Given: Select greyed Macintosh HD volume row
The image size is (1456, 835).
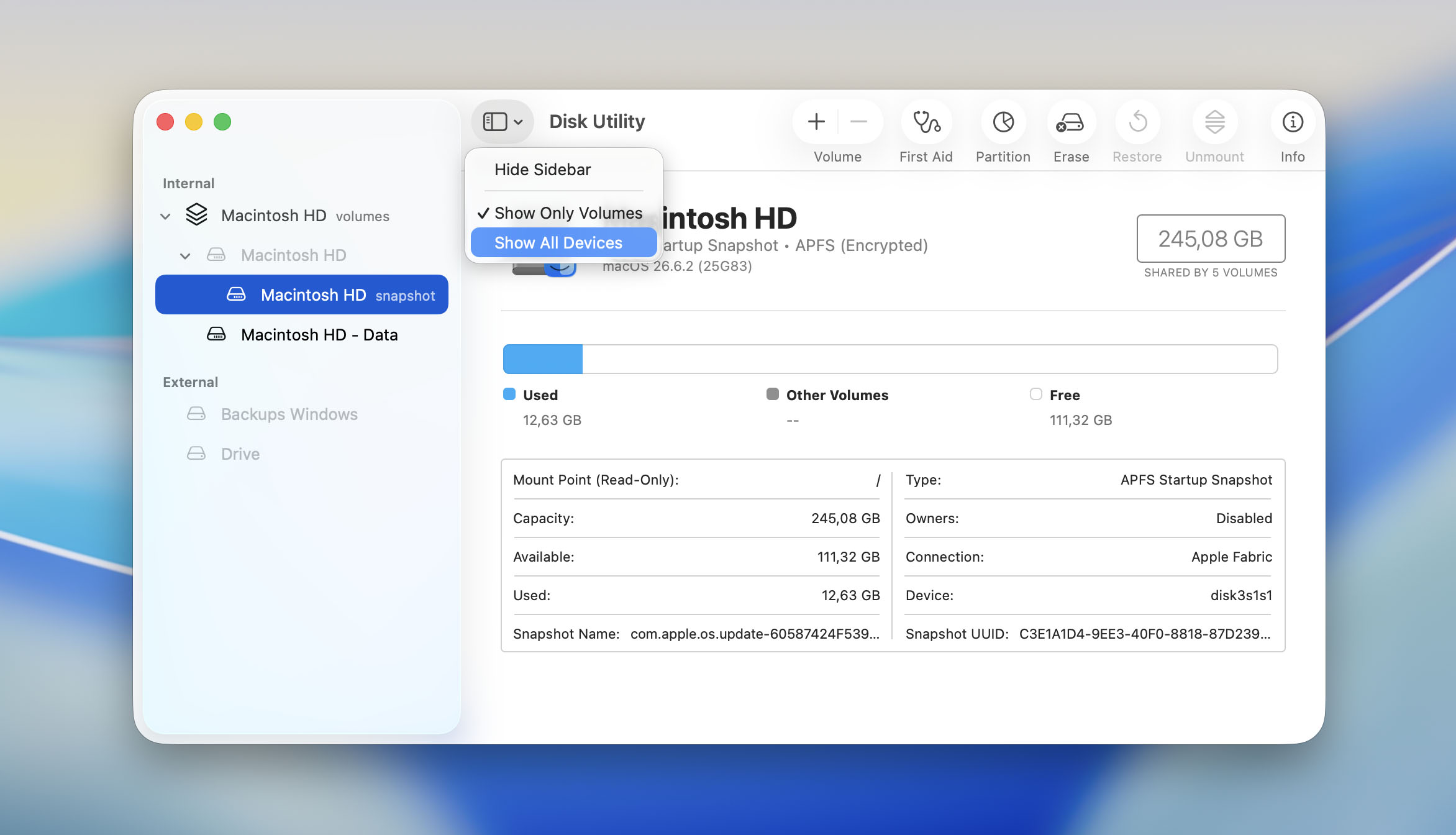Looking at the screenshot, I should [x=302, y=255].
